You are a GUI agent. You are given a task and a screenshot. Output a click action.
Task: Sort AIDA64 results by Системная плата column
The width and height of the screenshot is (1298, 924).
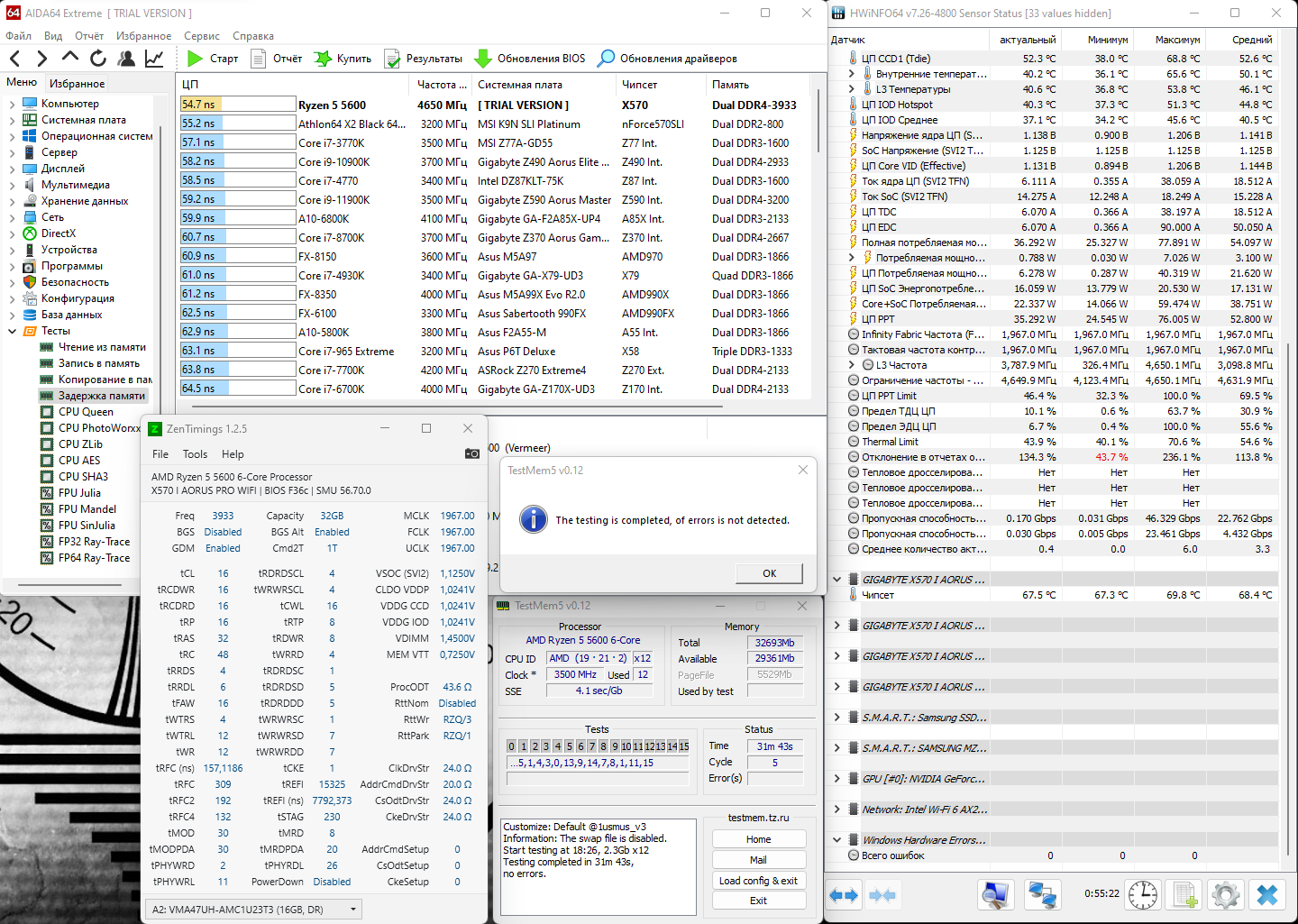(545, 85)
